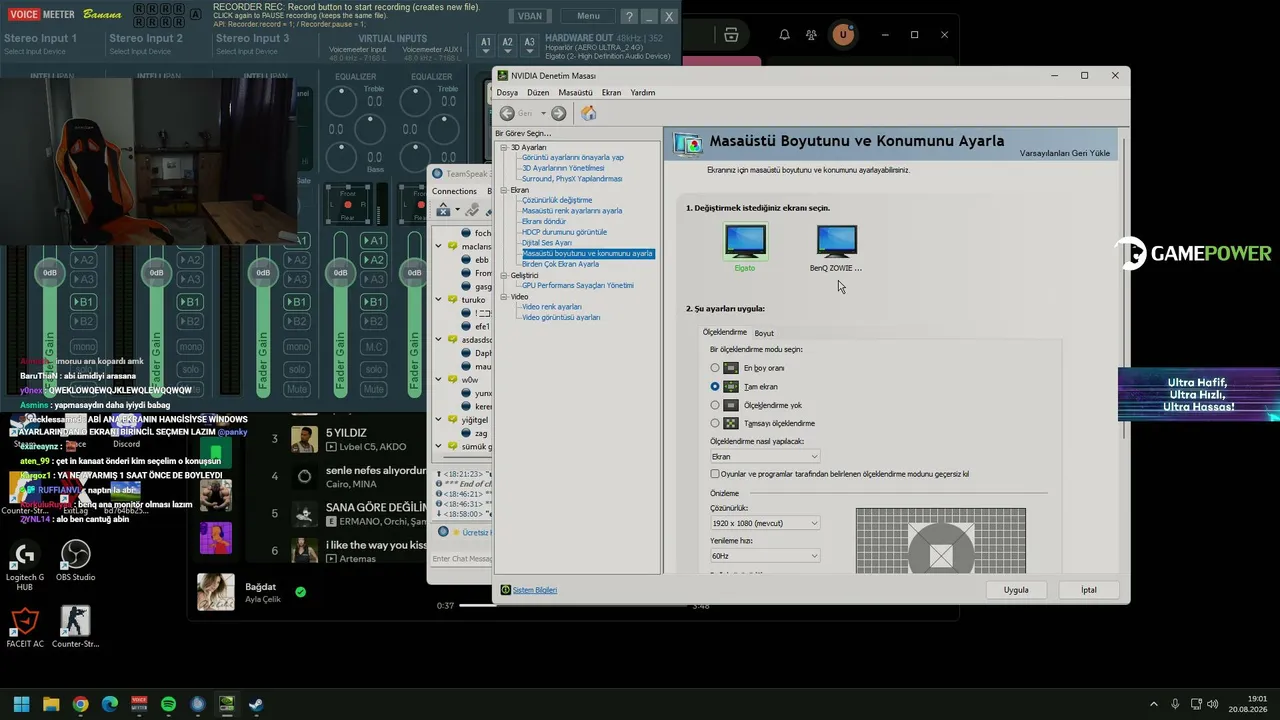This screenshot has width=1280, height=720.
Task: Open the NVIDIA Control Panel home icon
Action: coord(589,113)
